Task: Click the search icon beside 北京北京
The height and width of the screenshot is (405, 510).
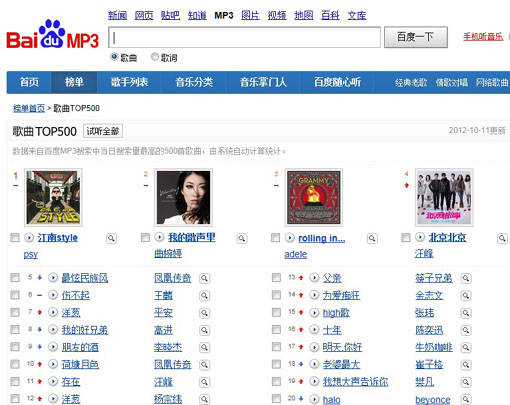Action: click(x=502, y=238)
